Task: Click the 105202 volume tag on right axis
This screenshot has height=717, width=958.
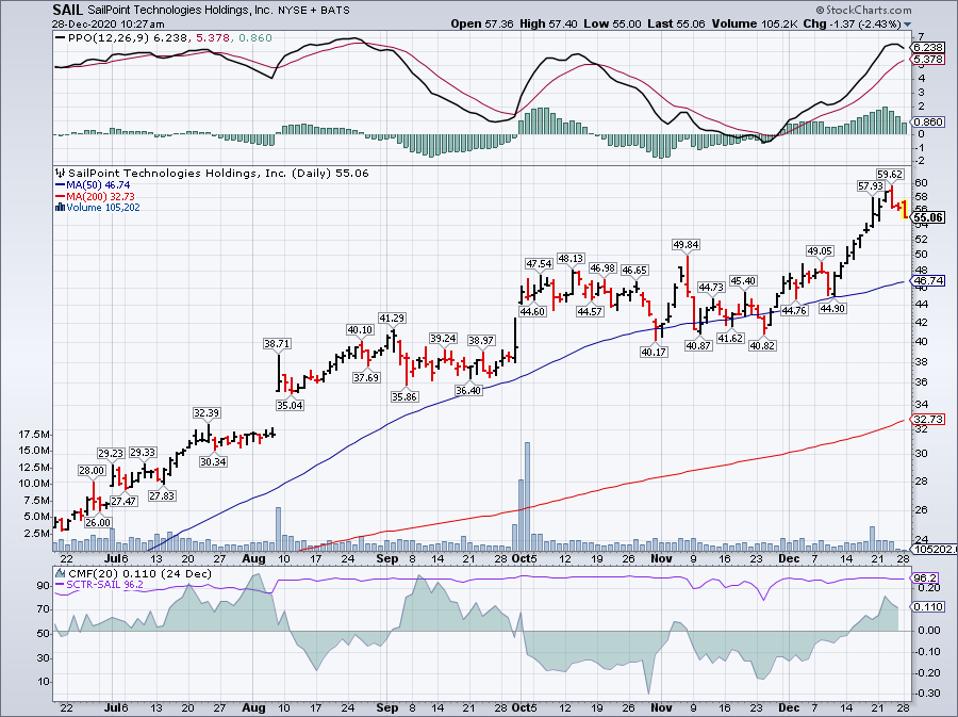Action: click(934, 550)
